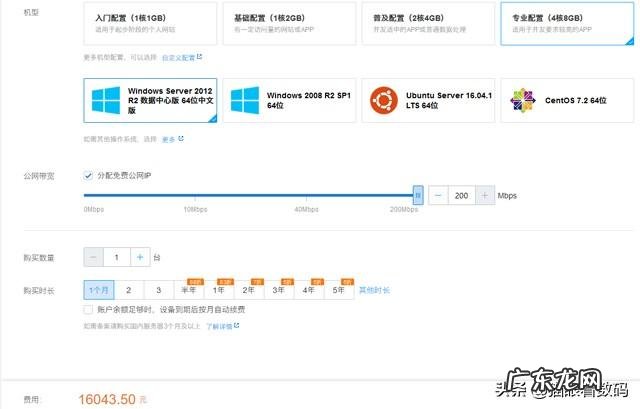Increase purchase quantity with plus button
The image size is (640, 409).
(140, 257)
